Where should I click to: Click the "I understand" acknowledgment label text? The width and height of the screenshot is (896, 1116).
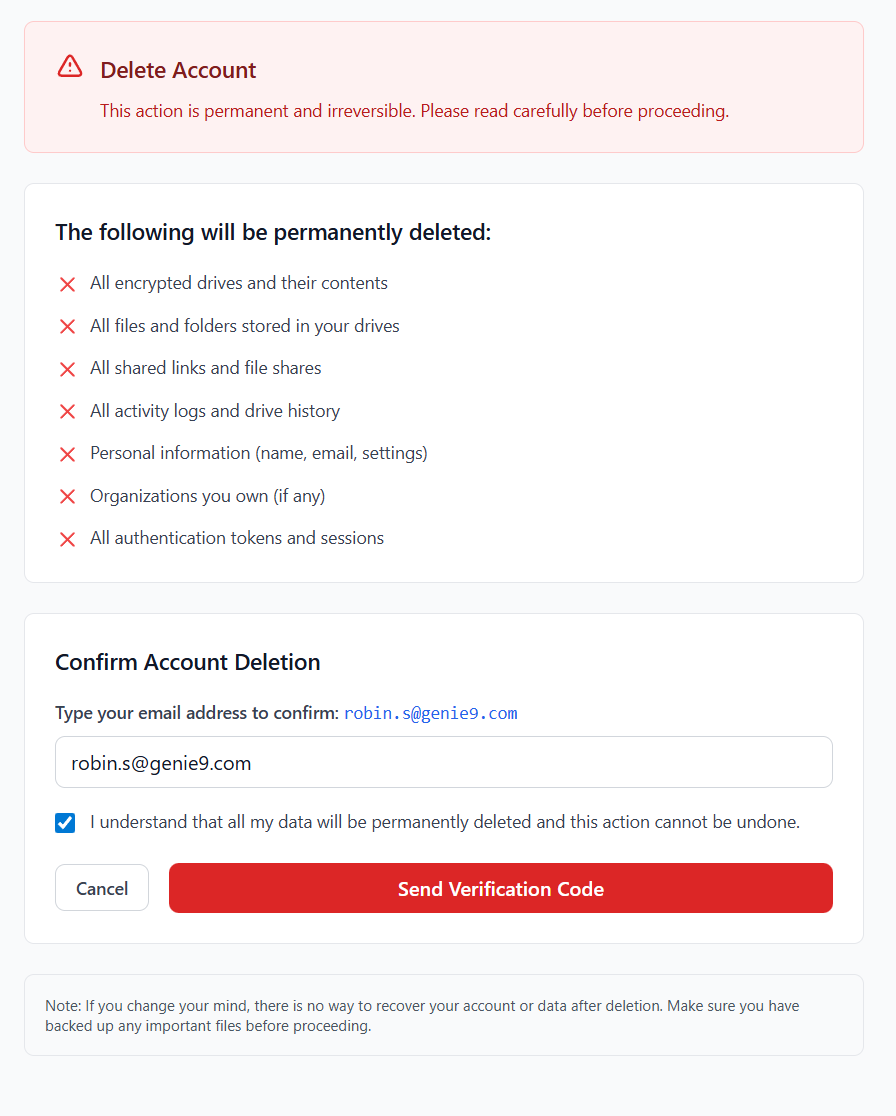[x=445, y=823]
